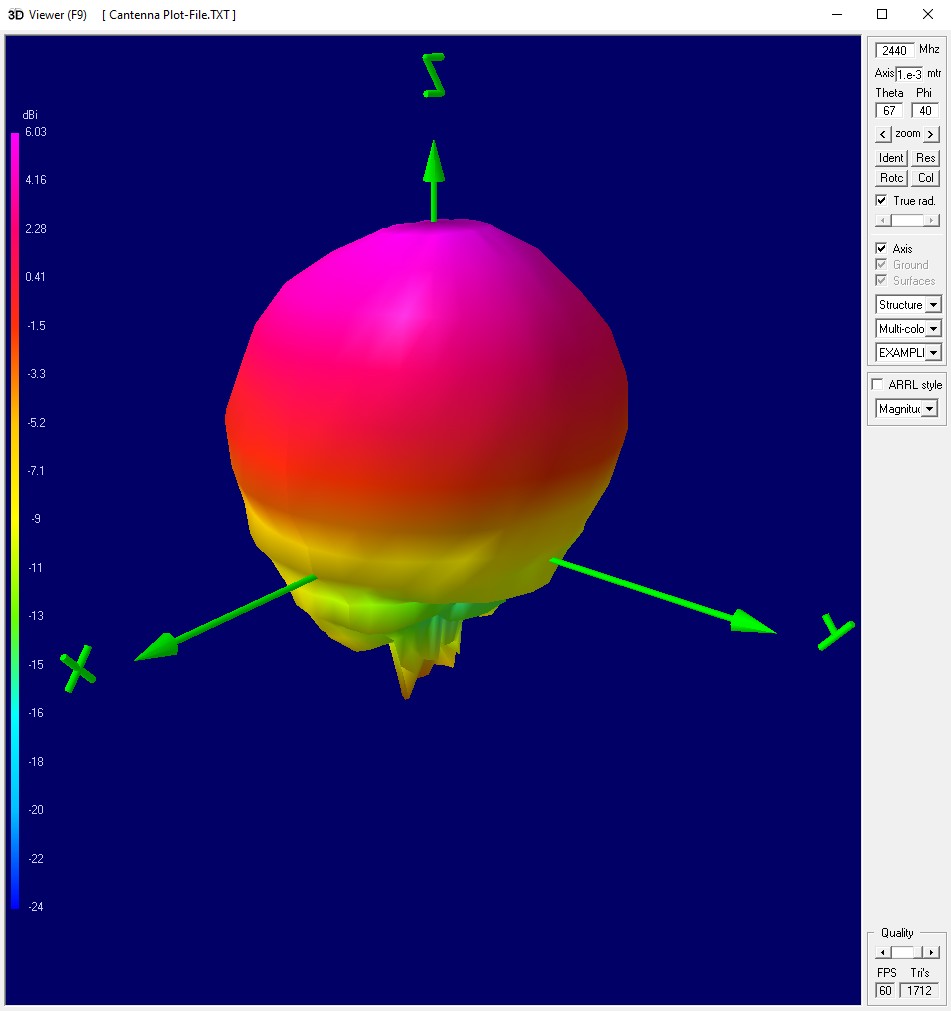Click the True rad. slider right arrow
This screenshot has width=951, height=1011.
point(932,220)
